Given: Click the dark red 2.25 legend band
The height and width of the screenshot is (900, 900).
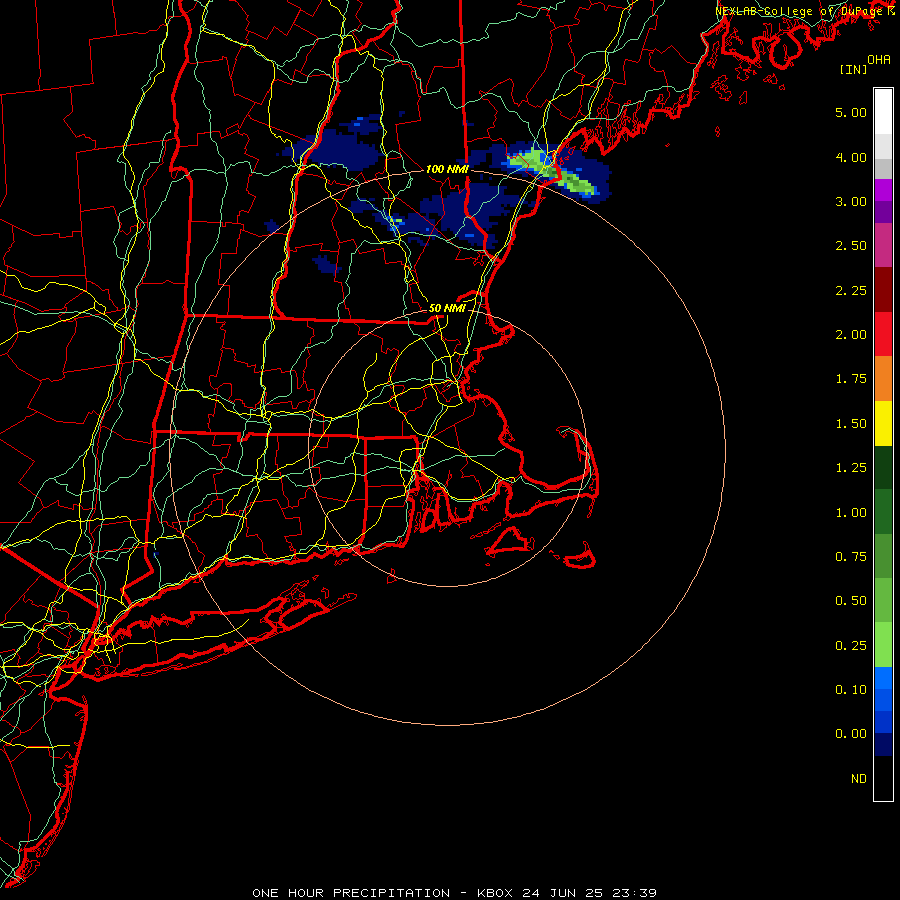Looking at the screenshot, I should tap(883, 290).
